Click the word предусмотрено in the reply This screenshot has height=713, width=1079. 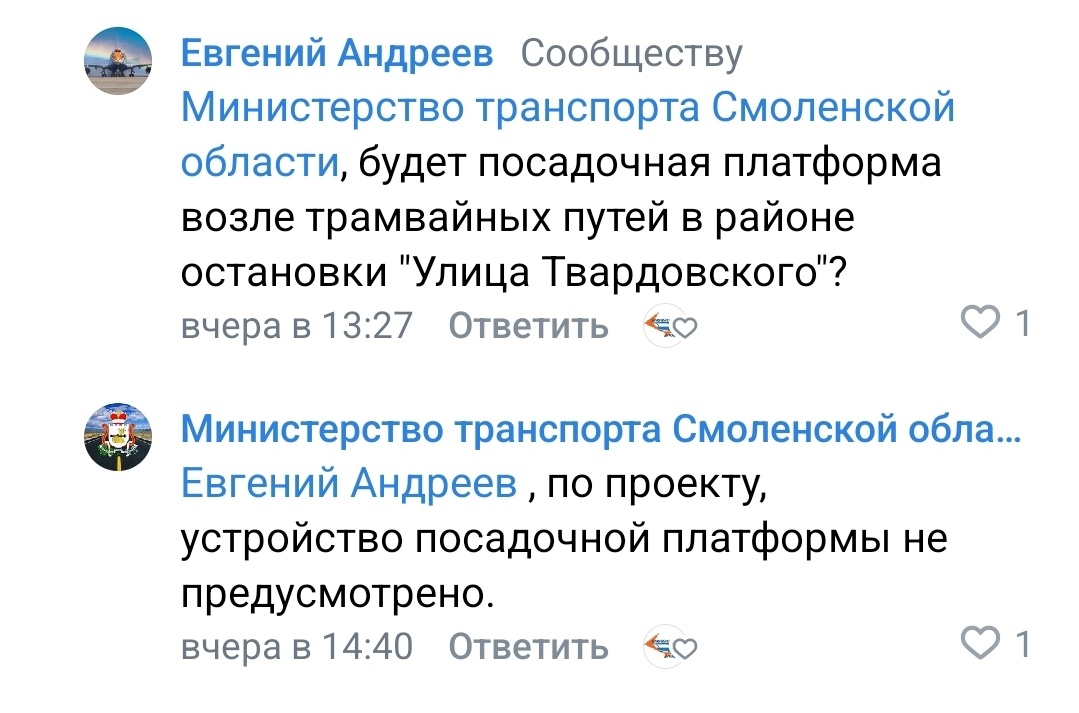(x=337, y=595)
